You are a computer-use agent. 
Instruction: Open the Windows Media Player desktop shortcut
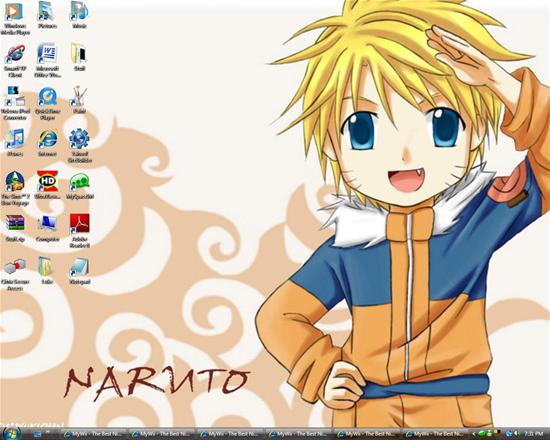pos(15,18)
